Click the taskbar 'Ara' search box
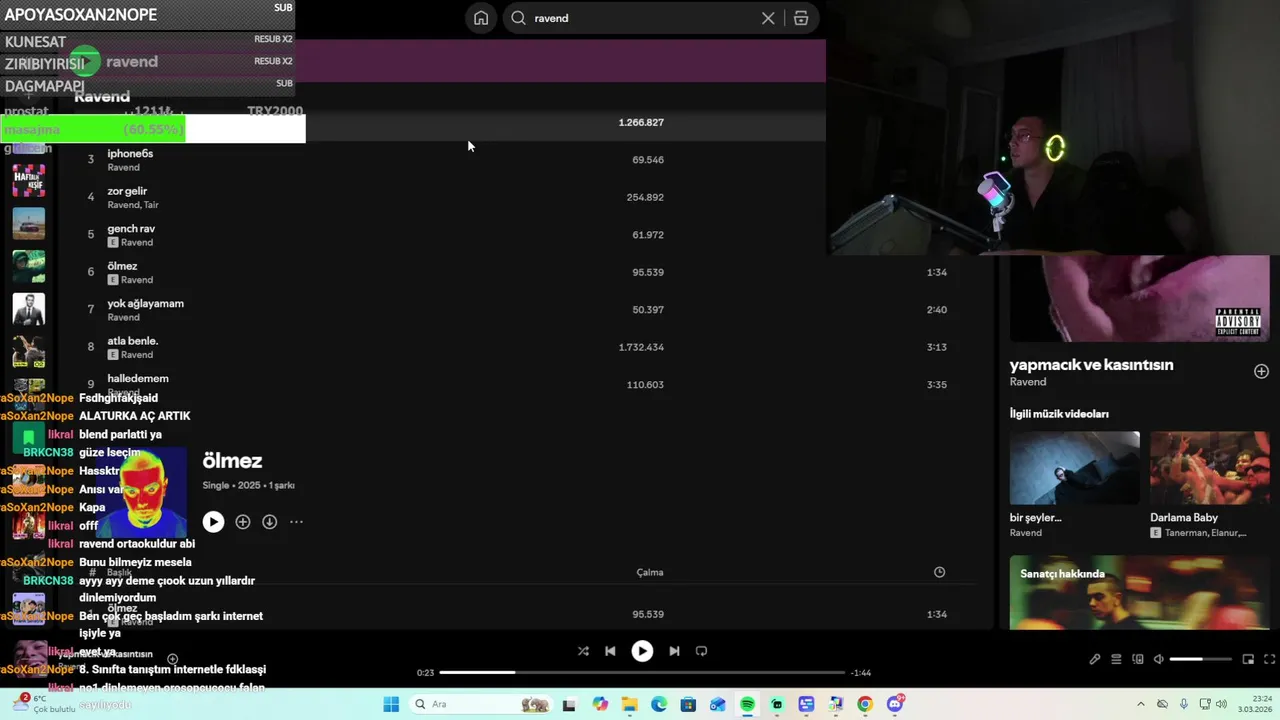This screenshot has height=720, width=1280. pos(480,704)
